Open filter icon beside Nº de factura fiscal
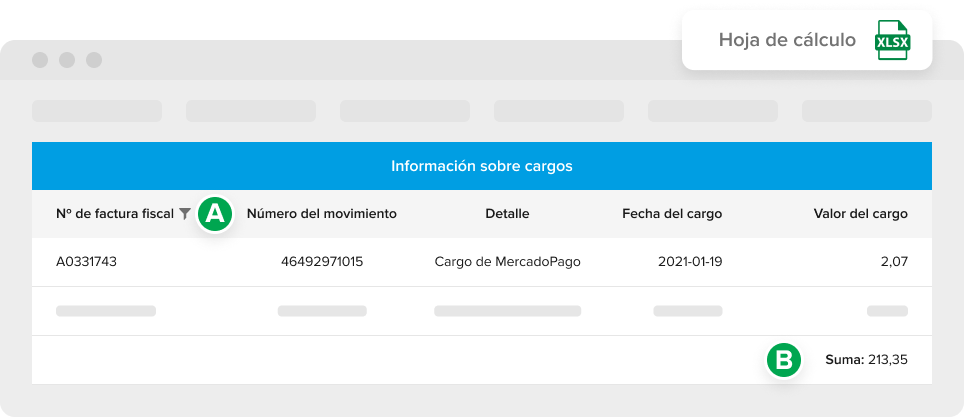 click(185, 214)
